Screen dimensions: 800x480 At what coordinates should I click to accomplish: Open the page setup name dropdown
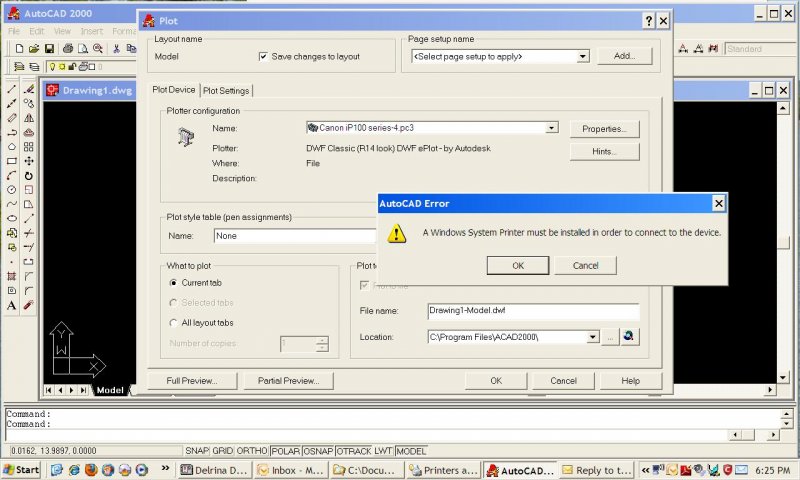point(583,57)
